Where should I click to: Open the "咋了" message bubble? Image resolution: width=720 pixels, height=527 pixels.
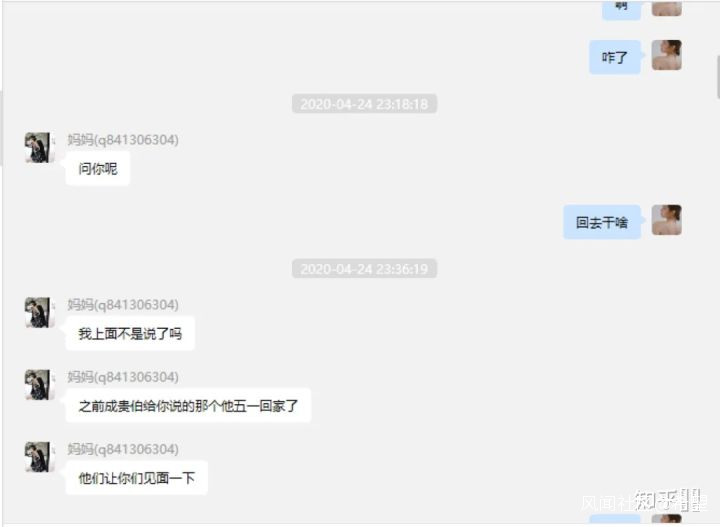coord(615,57)
